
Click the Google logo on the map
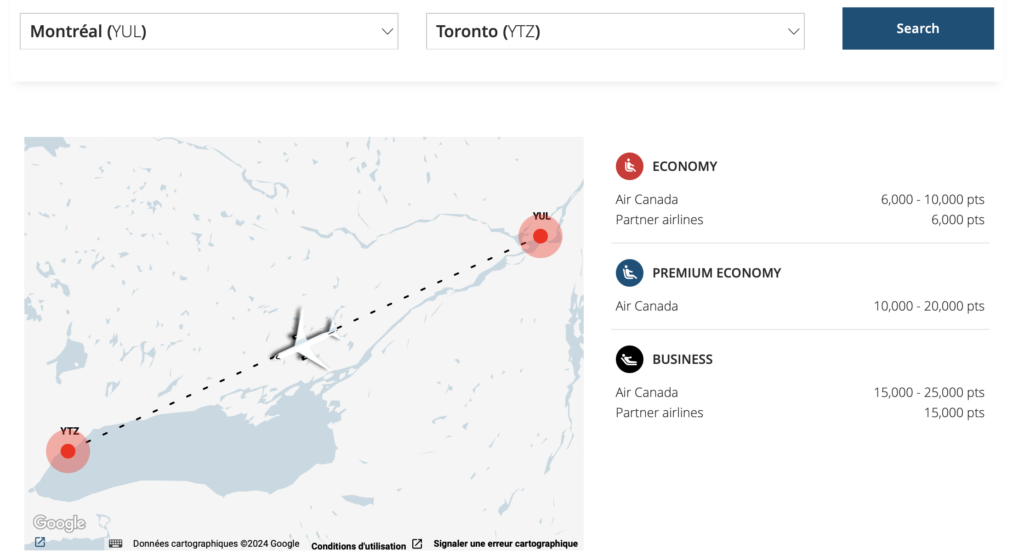[x=59, y=523]
